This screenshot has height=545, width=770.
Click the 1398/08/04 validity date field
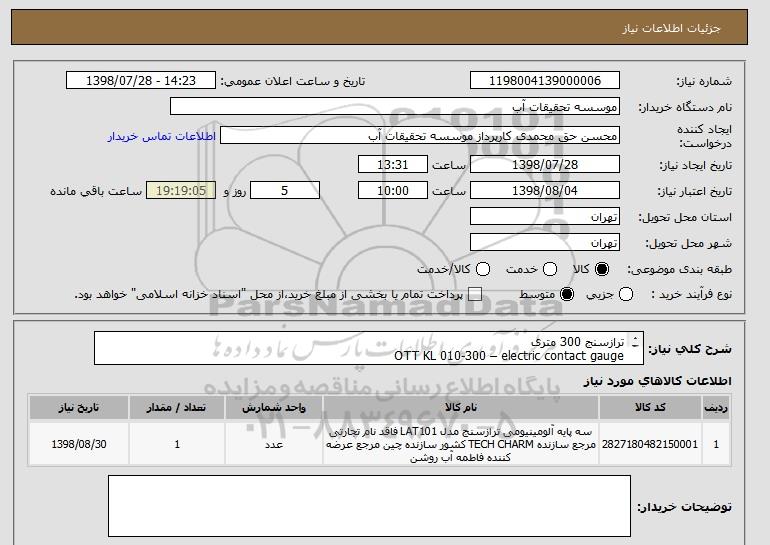click(545, 191)
